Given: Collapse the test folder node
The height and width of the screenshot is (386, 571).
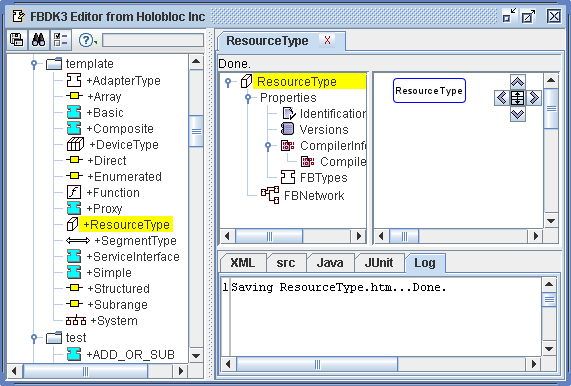Looking at the screenshot, I should pyautogui.click(x=34, y=338).
